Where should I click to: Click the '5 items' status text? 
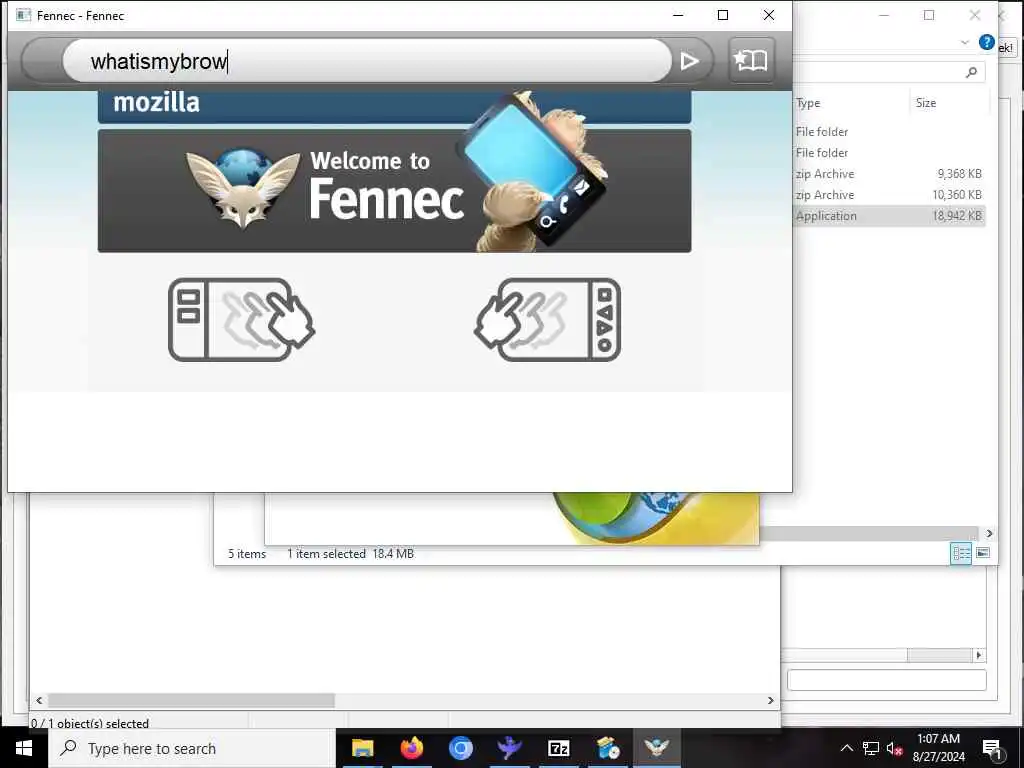(x=247, y=554)
